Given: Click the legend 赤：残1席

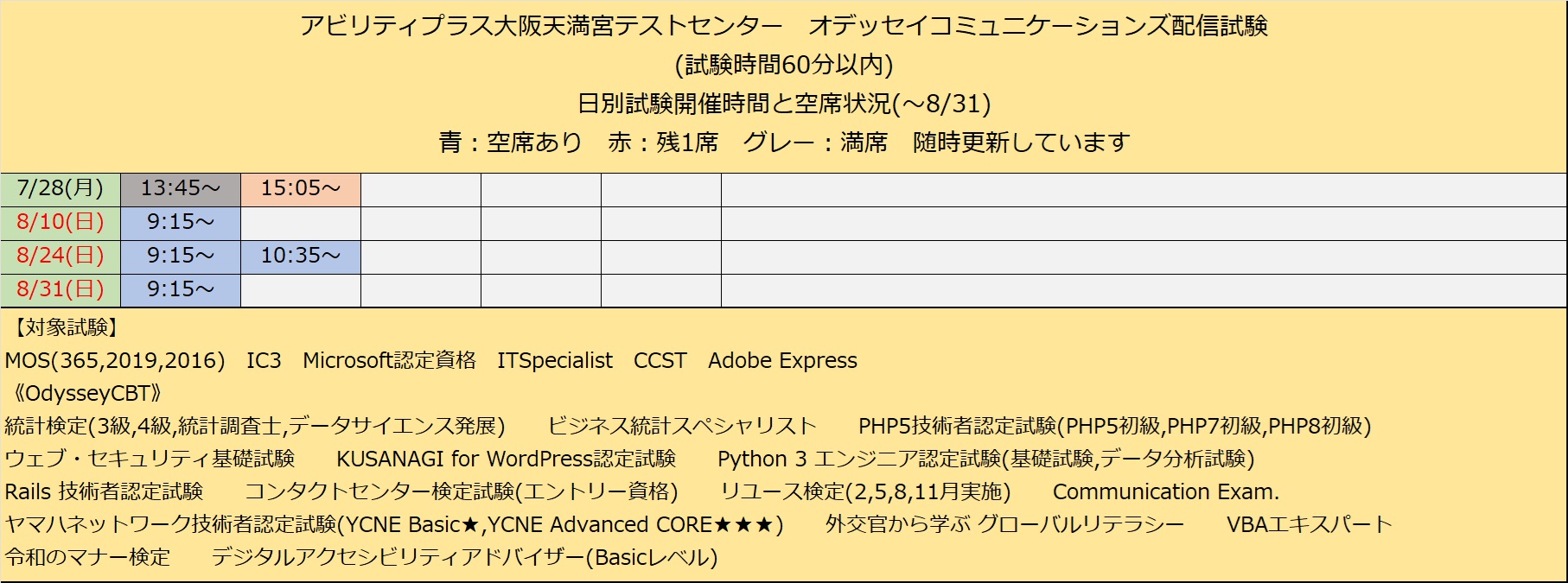Looking at the screenshot, I should (663, 143).
